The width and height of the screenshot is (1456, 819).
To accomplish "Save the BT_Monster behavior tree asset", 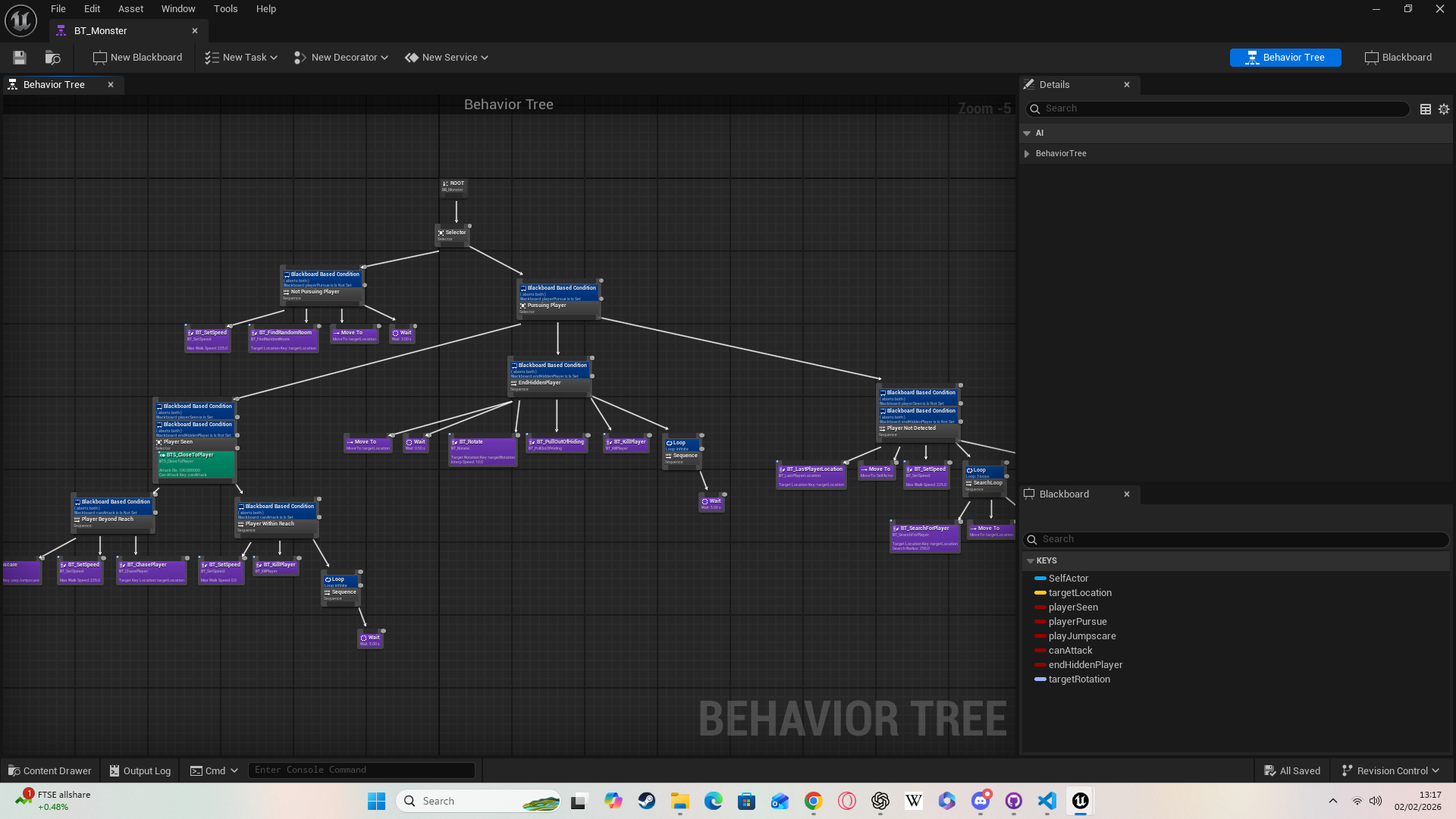I will (x=19, y=57).
